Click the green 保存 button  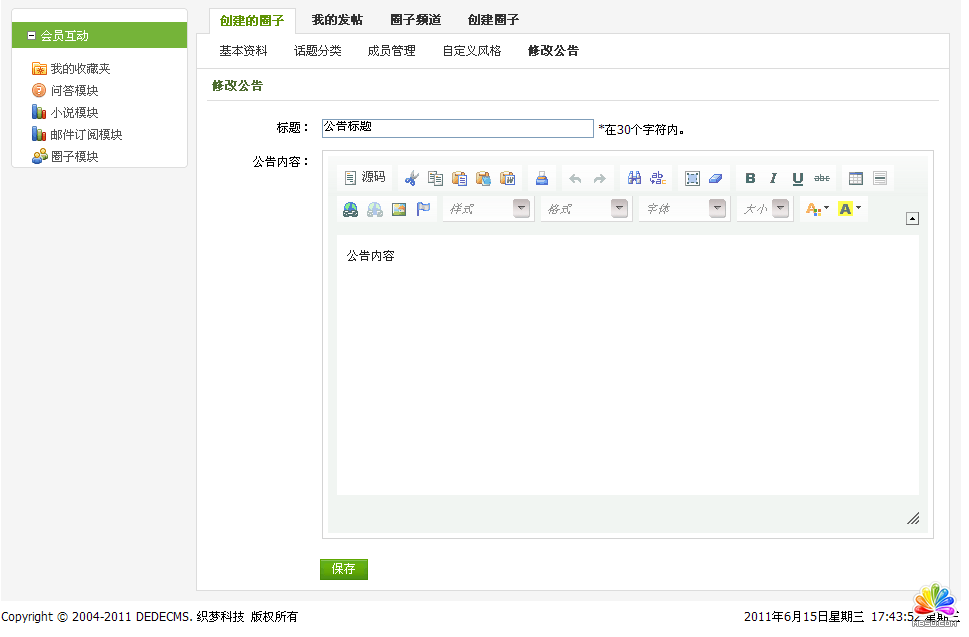click(x=344, y=569)
